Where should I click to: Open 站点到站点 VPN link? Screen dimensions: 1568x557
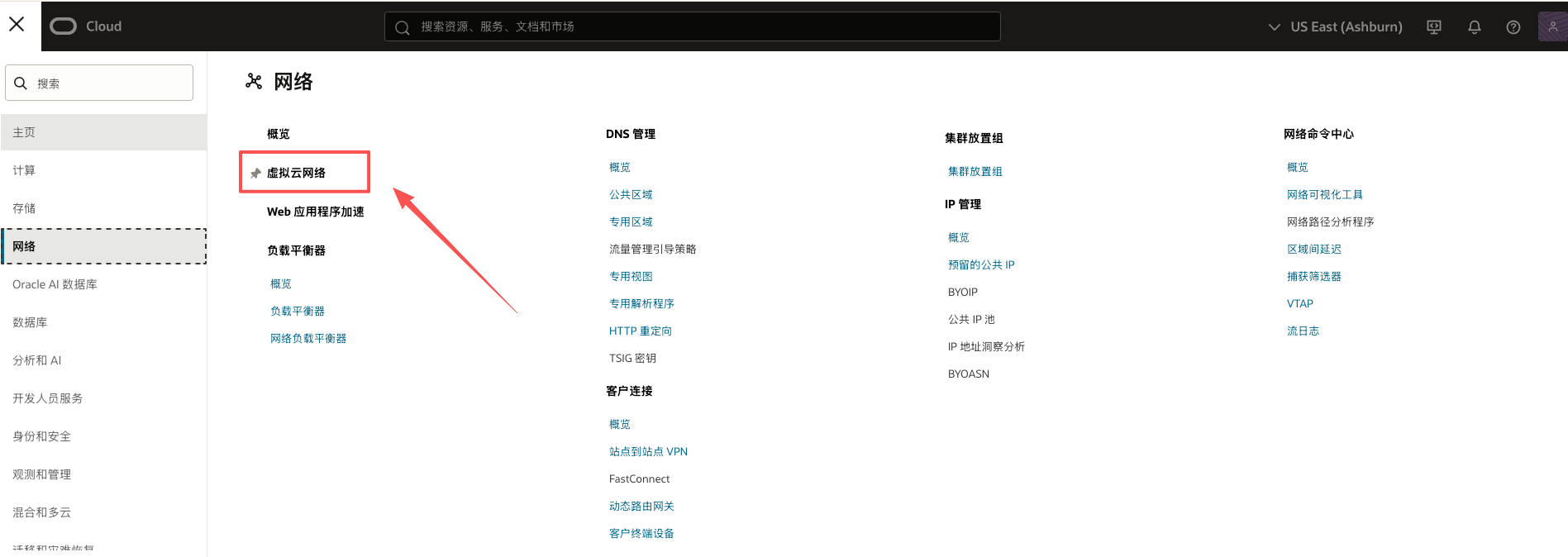coord(648,451)
